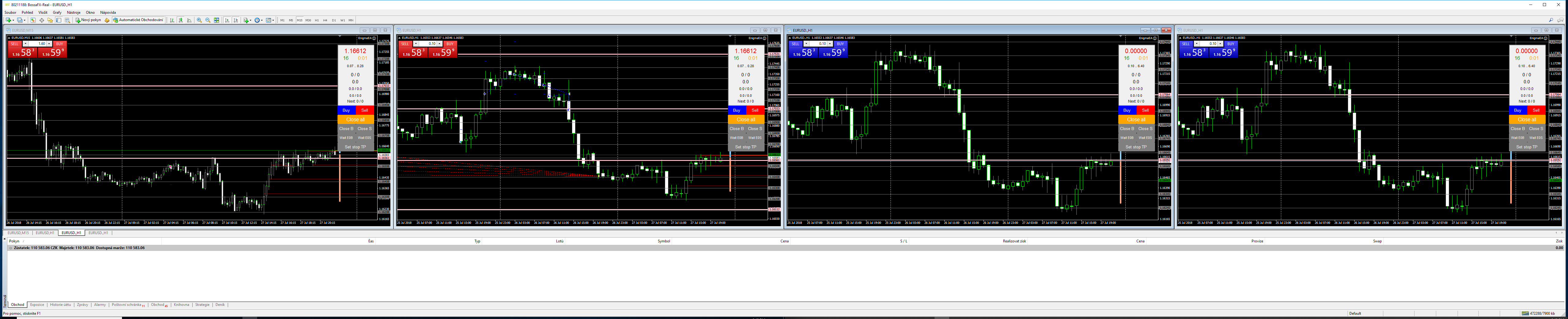Screen dimensions: 1568x319
Task: Switch to the Expozice terminal tab
Action: [x=37, y=305]
